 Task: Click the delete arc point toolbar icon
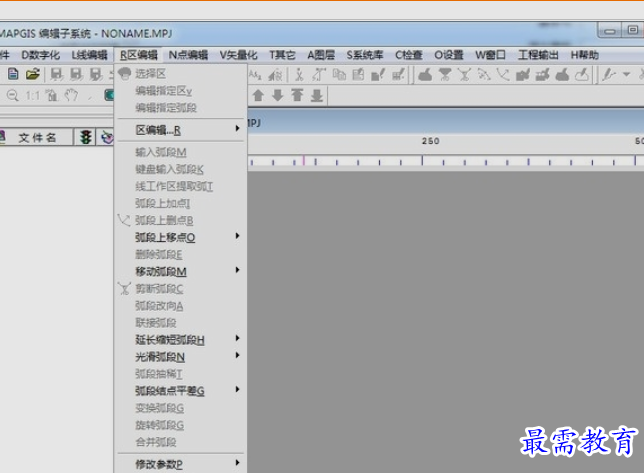click(x=504, y=75)
